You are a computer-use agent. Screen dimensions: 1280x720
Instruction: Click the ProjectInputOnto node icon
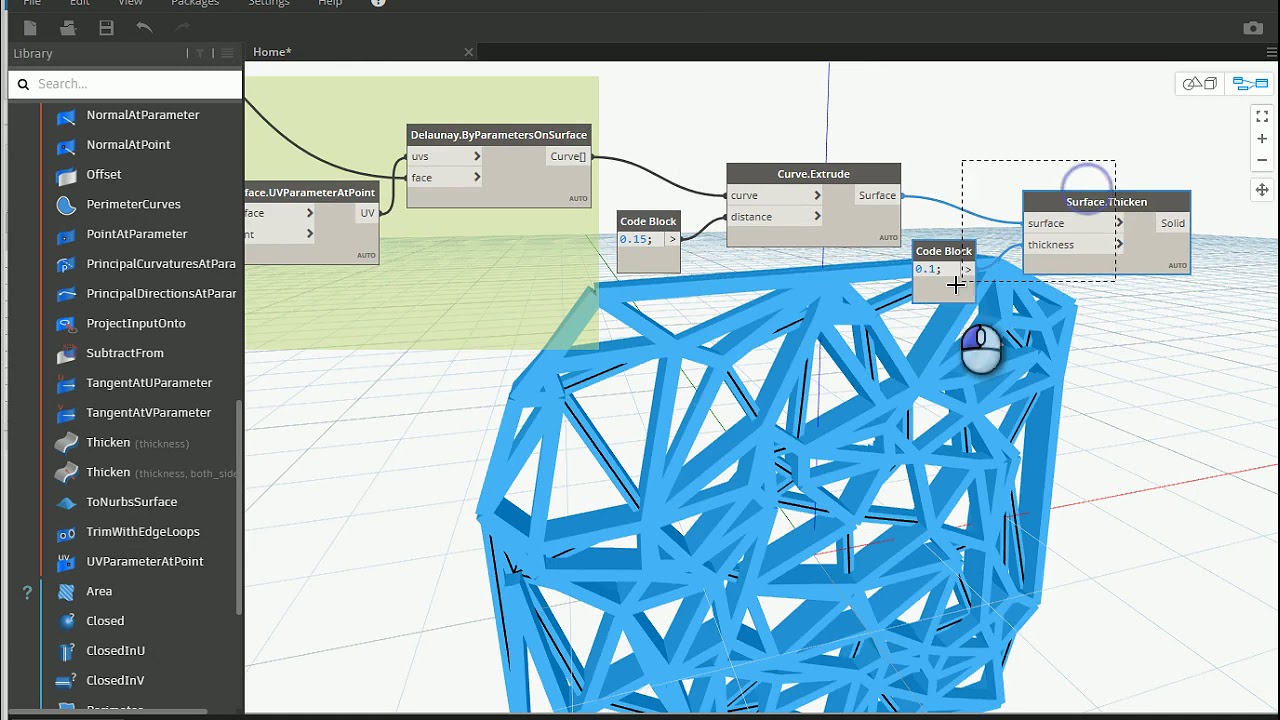point(66,324)
